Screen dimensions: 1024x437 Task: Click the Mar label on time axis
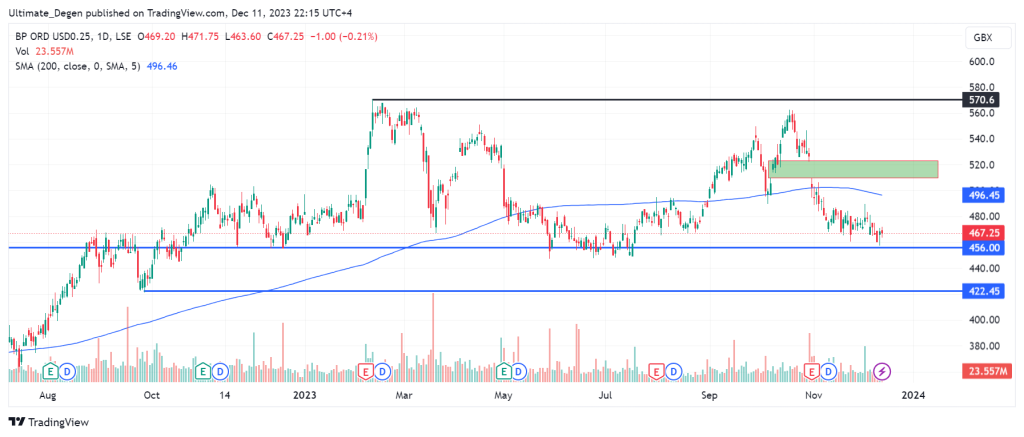[406, 395]
